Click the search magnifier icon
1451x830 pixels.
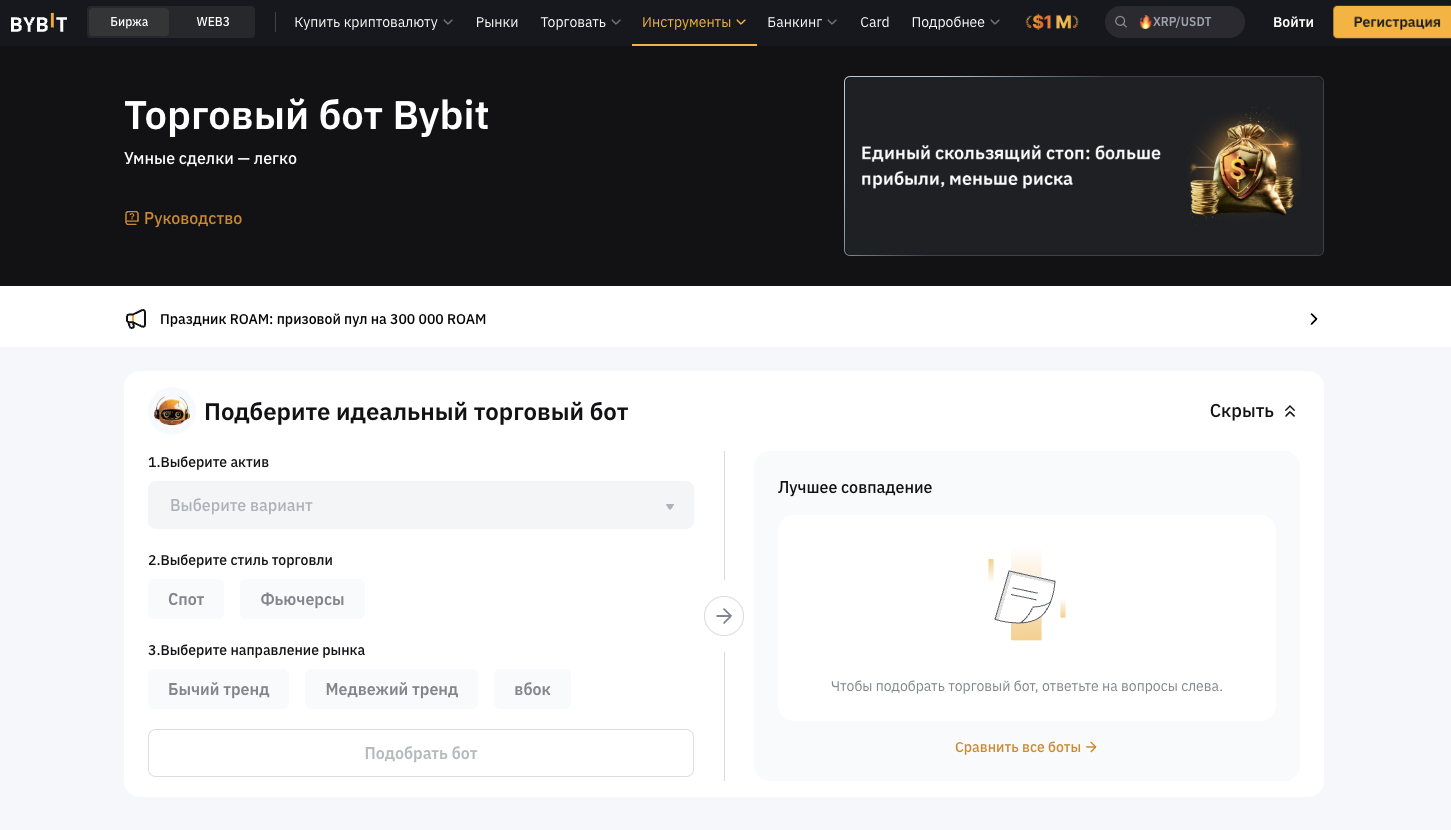click(1122, 22)
